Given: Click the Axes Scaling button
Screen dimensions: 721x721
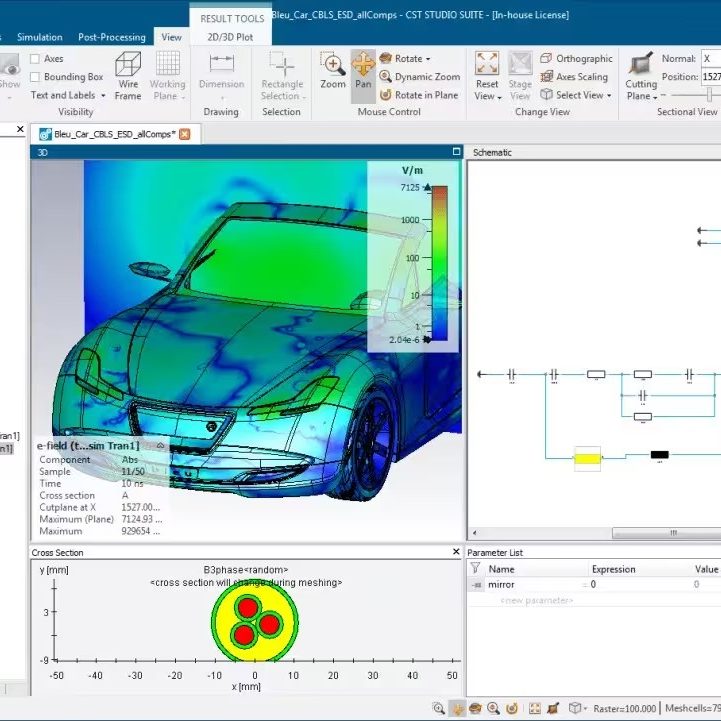Looking at the screenshot, I should pos(574,77).
